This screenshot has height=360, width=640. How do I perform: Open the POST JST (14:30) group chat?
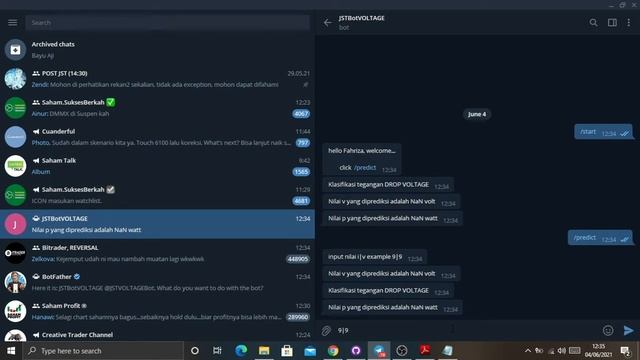pyautogui.click(x=157, y=79)
